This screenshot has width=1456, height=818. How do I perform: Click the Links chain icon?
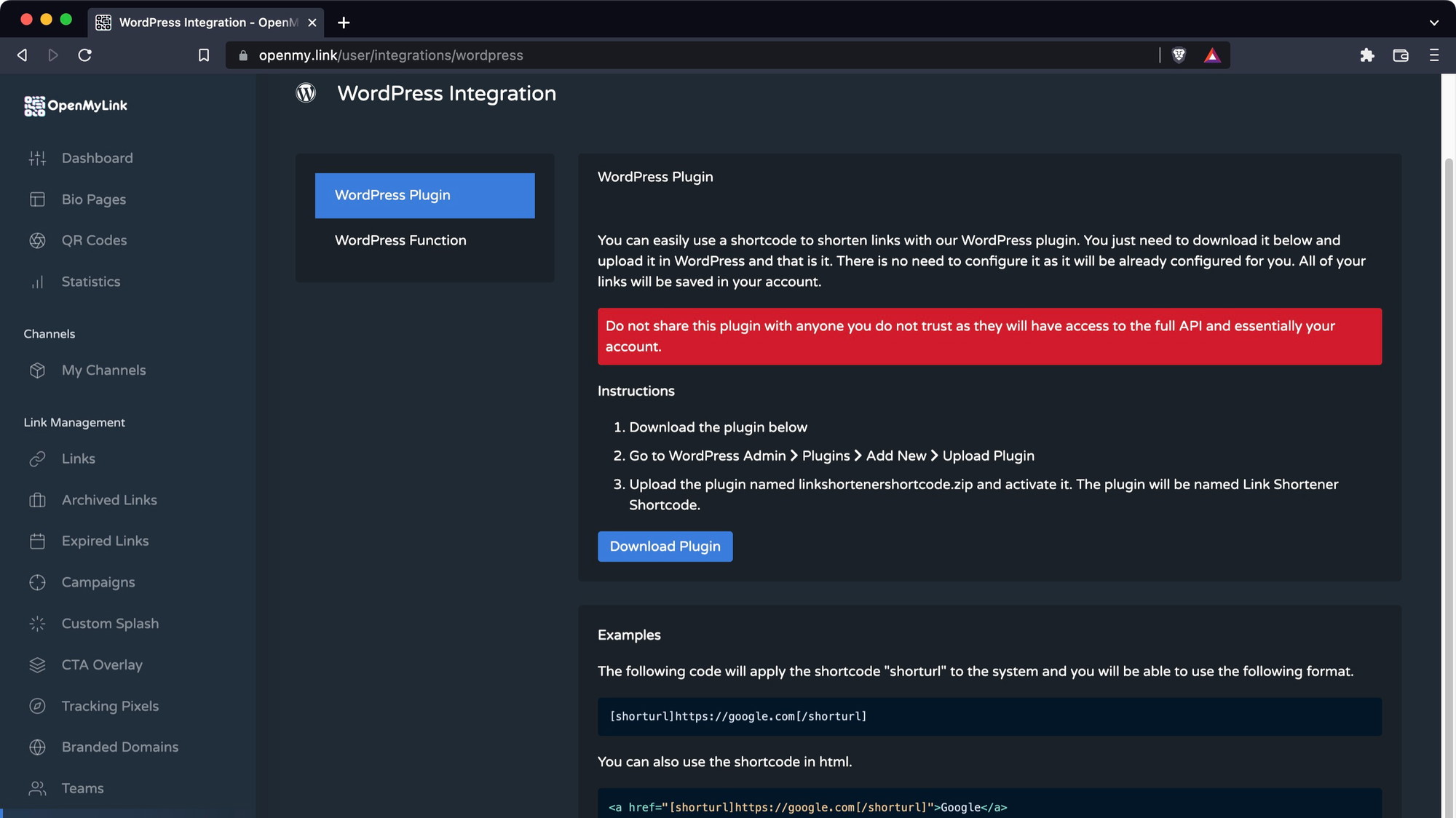click(x=38, y=459)
